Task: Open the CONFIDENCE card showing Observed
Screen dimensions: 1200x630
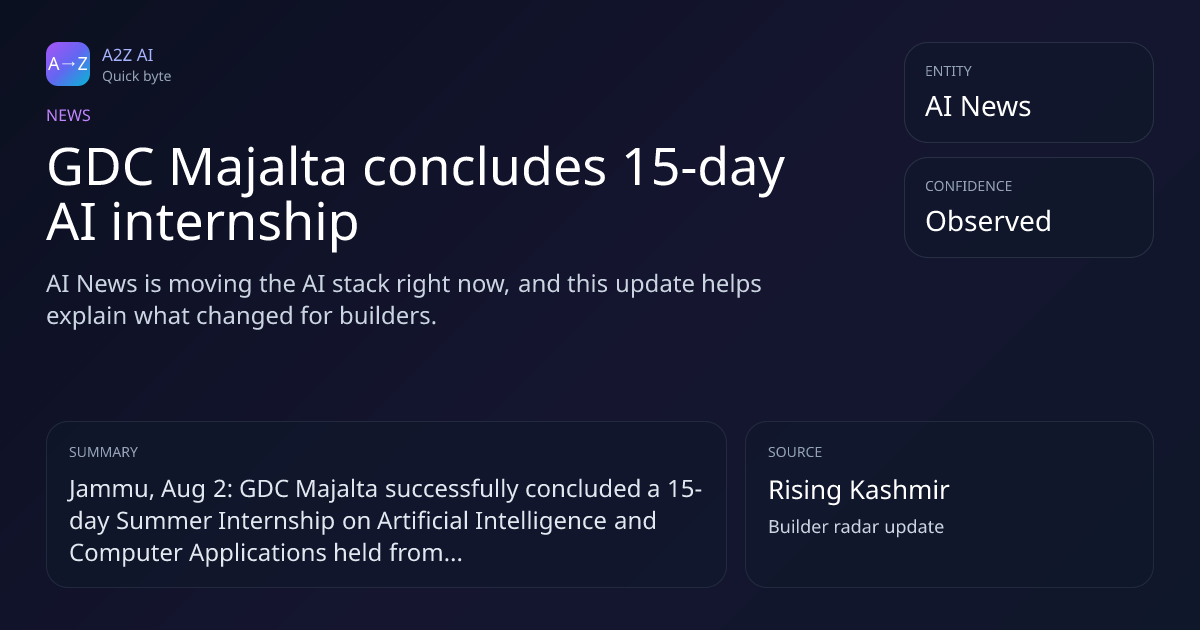Action: pos(1028,207)
